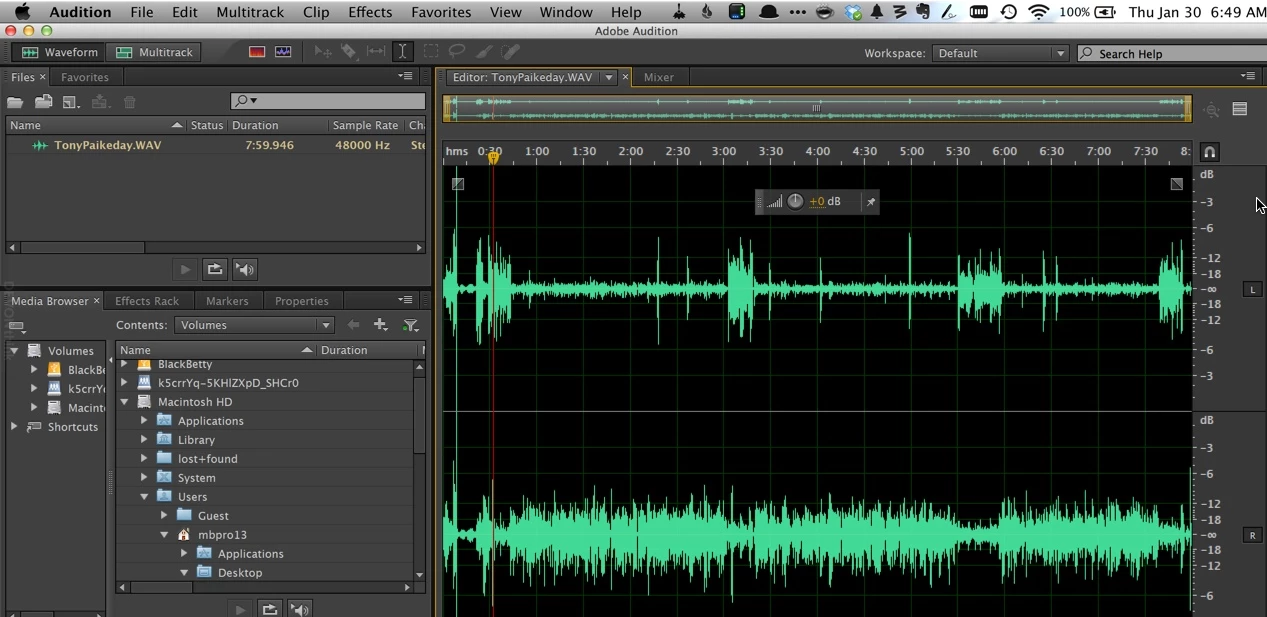This screenshot has height=617, width=1267.
Task: Open the Favorites menu
Action: [441, 12]
